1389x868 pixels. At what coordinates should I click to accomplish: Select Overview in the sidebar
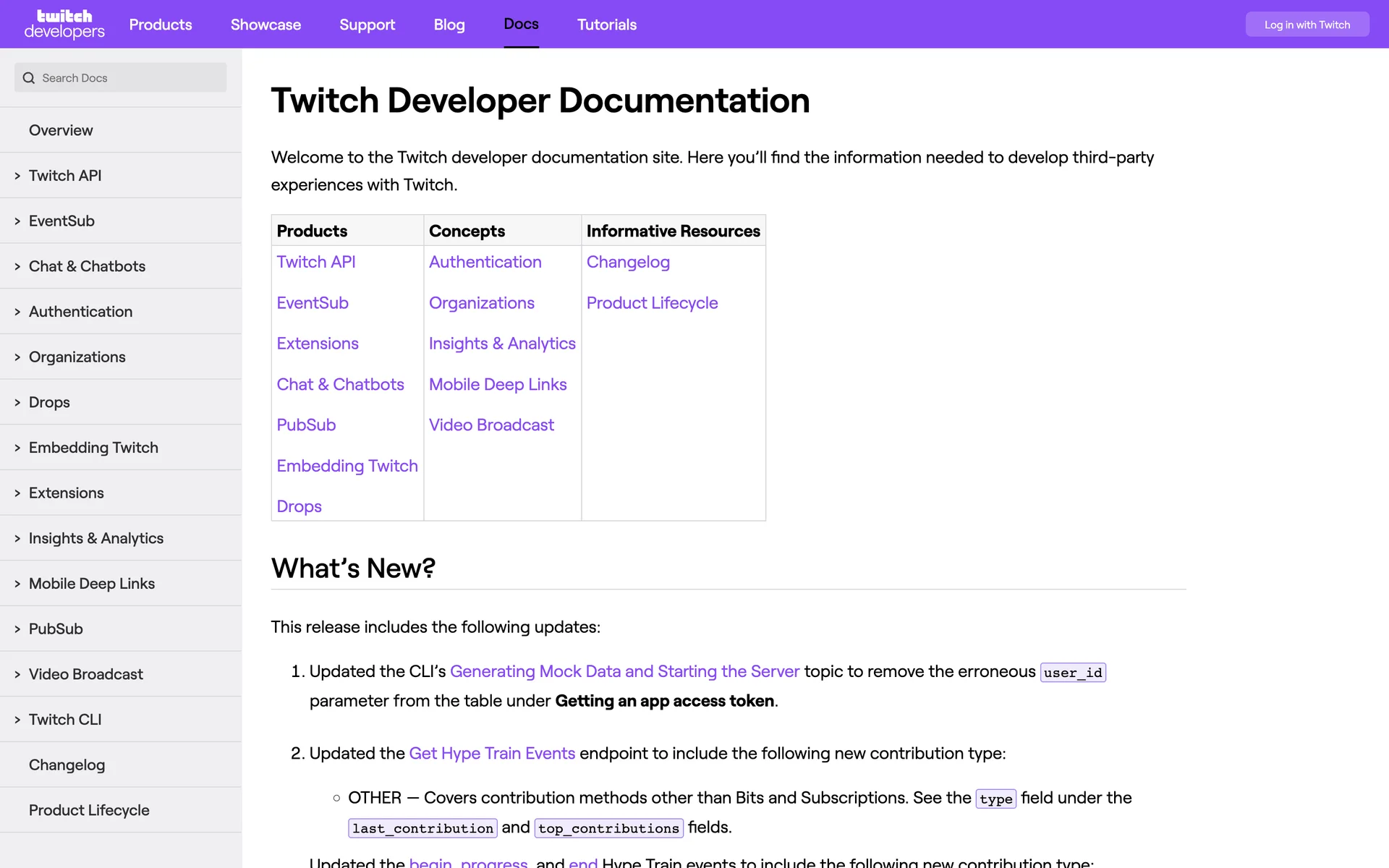pos(61,130)
